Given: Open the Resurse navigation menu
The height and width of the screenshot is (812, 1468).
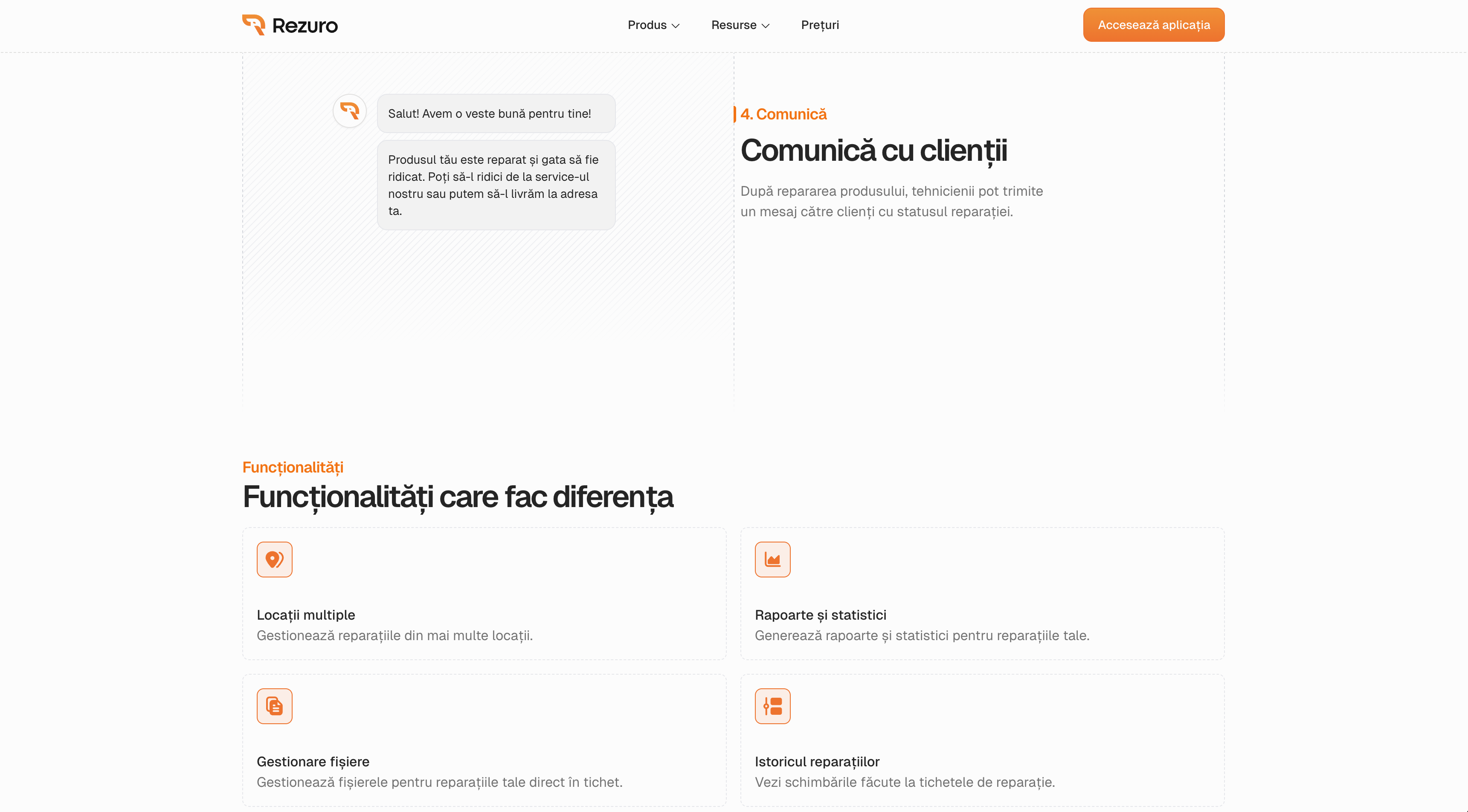Looking at the screenshot, I should pos(734,25).
